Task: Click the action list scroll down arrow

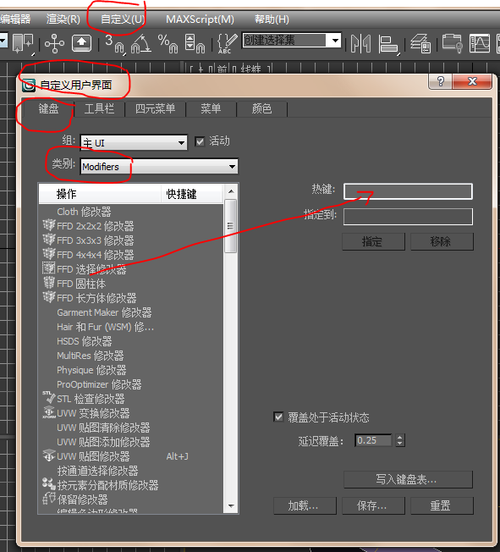Action: 231,506
